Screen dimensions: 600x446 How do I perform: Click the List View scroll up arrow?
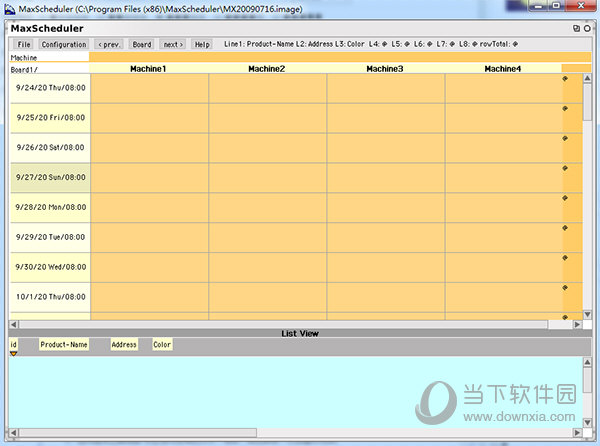coord(587,362)
